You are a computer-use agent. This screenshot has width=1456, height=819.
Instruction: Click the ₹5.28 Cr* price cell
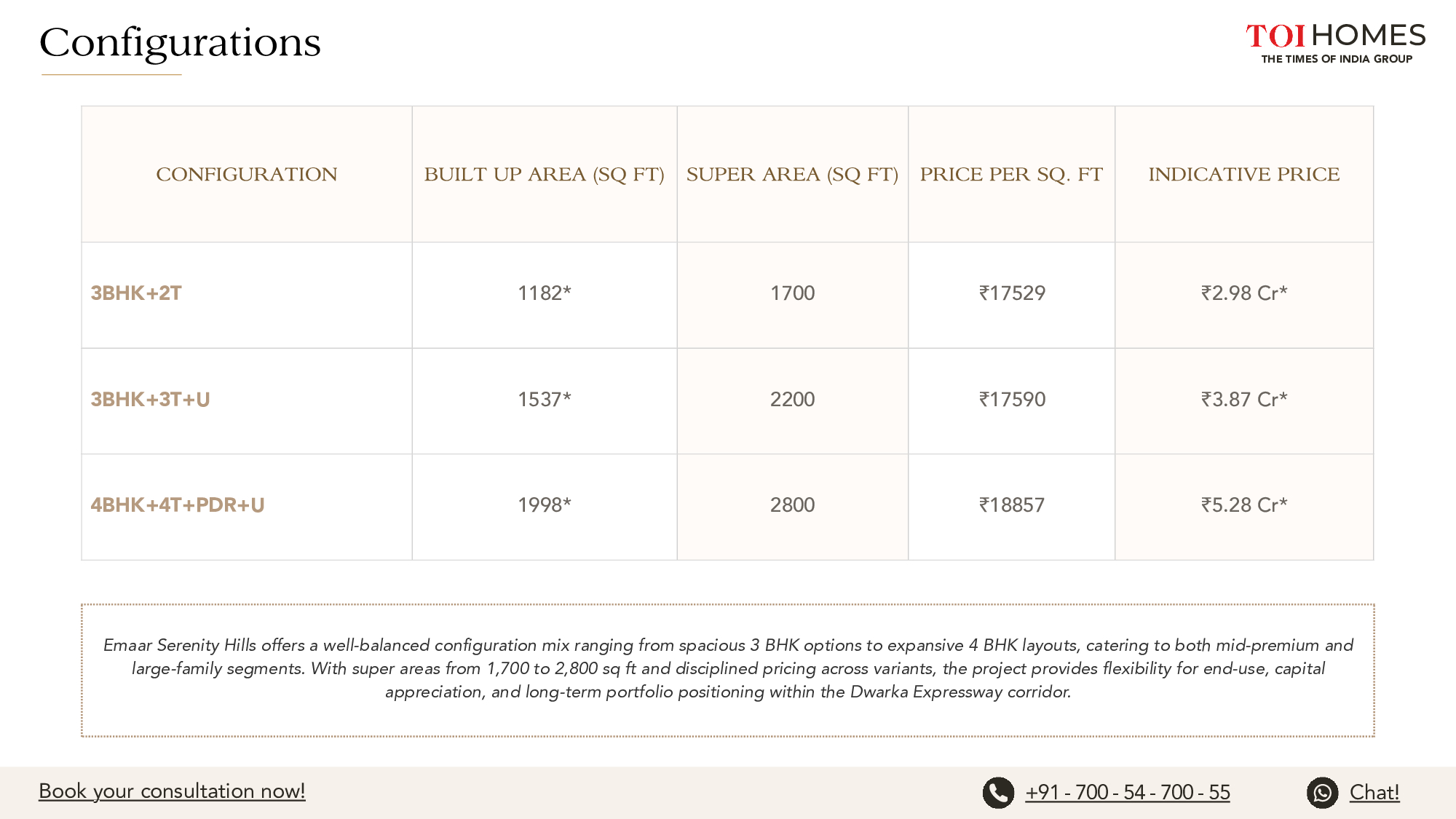point(1243,505)
